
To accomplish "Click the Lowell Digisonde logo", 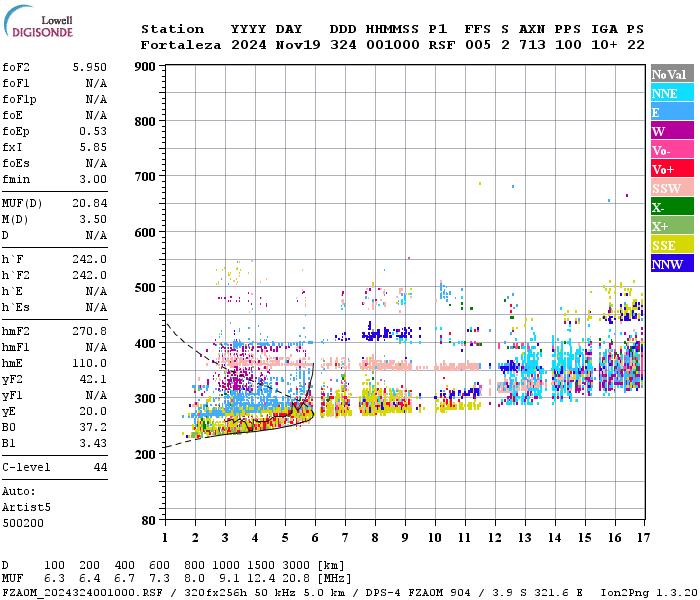I will 38,22.
